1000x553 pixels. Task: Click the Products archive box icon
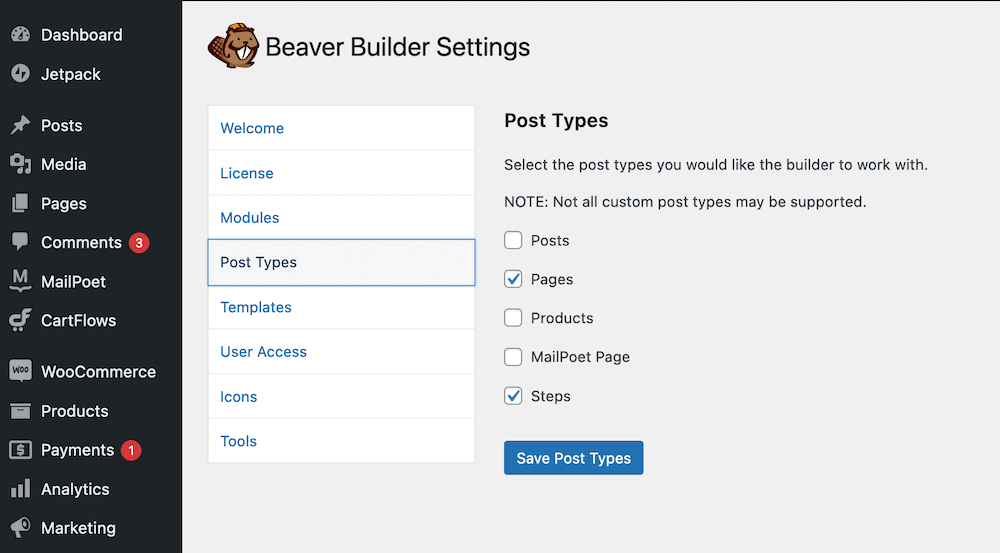click(x=20, y=411)
